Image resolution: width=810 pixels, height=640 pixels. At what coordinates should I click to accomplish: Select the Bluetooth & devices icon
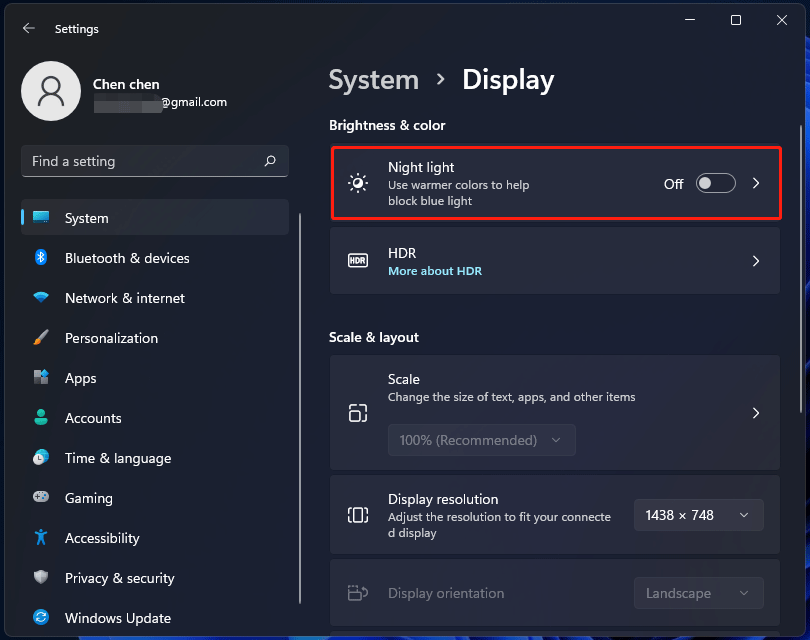click(x=40, y=258)
